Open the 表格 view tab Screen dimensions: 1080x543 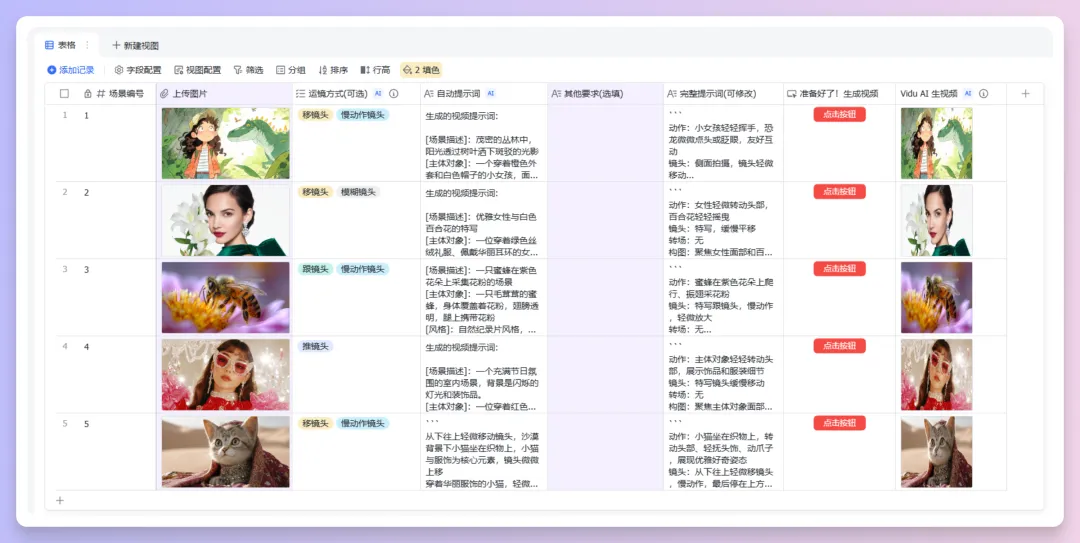coord(61,45)
